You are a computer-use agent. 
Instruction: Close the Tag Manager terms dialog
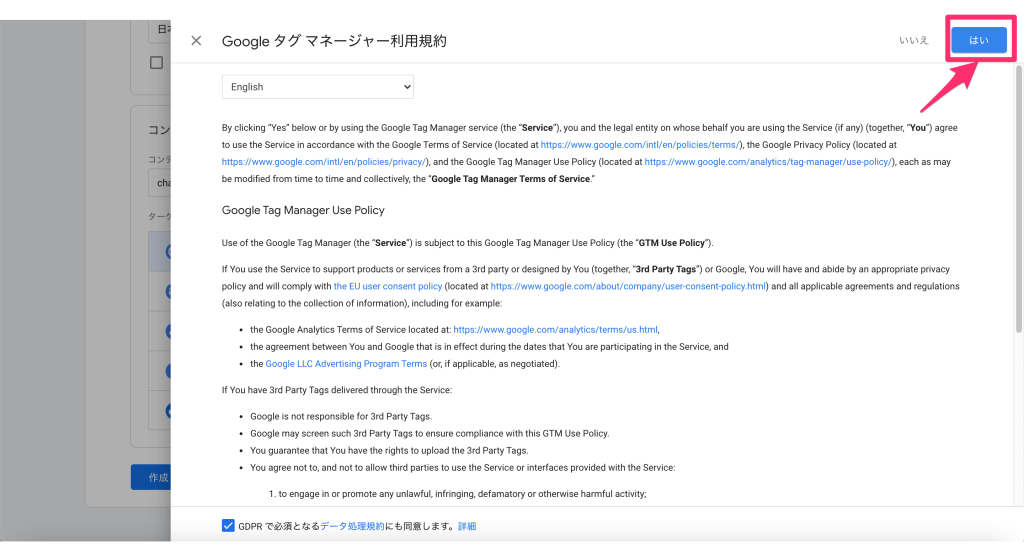point(196,41)
